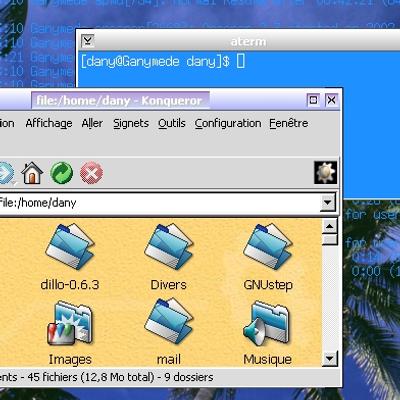Select the mail folder label
The height and width of the screenshot is (400, 400).
tap(169, 359)
